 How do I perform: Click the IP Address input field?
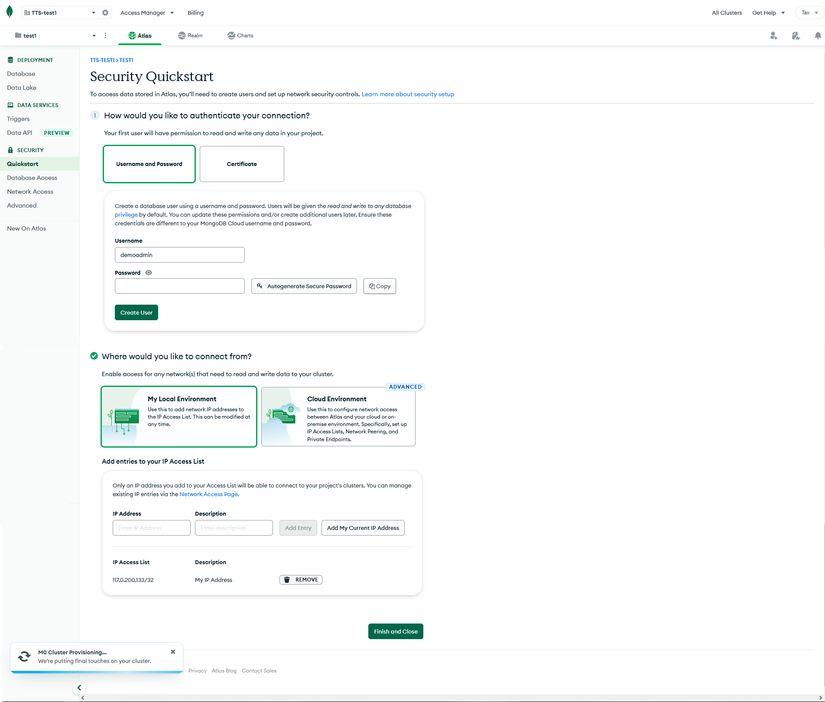tap(152, 528)
